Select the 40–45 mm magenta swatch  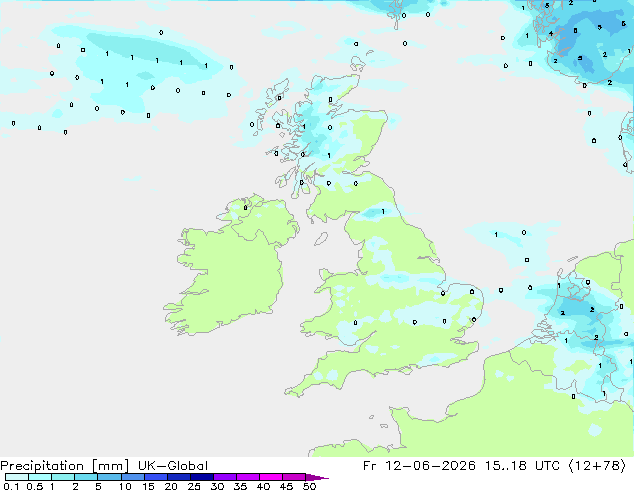271,477
